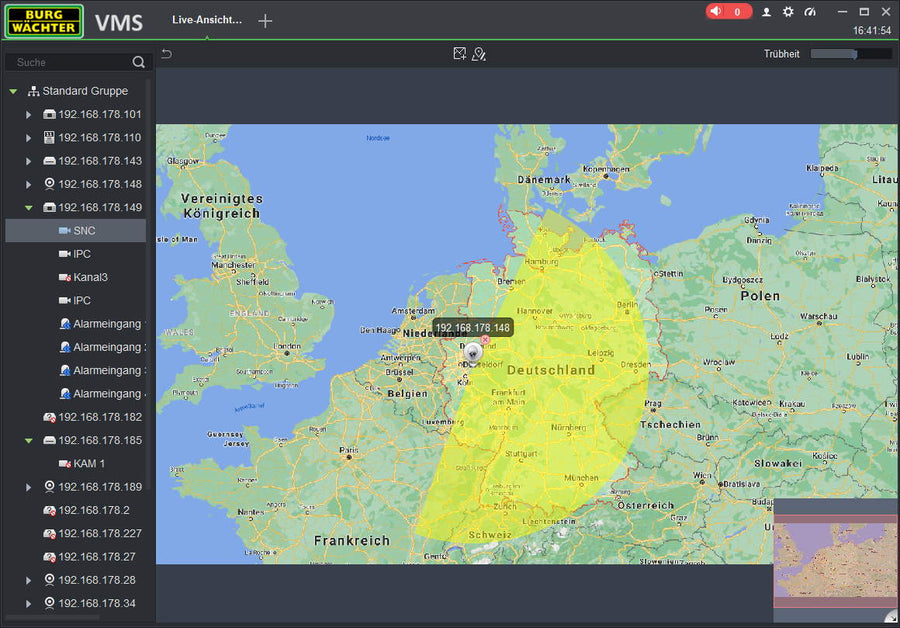
Task: Select the SNC camera channel
Action: (84, 231)
